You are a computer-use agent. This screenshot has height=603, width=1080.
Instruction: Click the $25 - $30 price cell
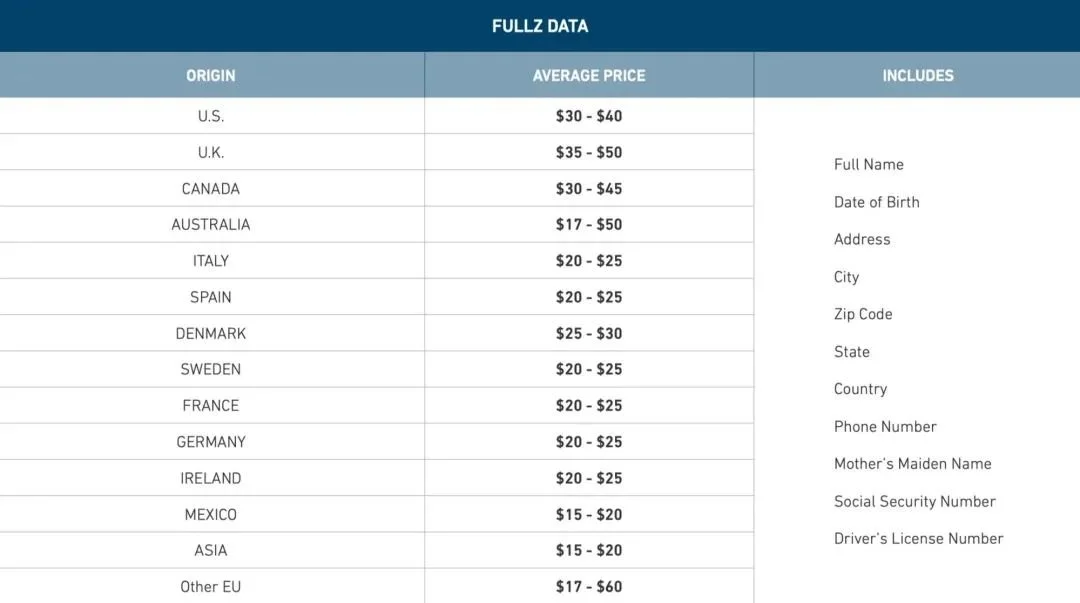pyautogui.click(x=589, y=333)
